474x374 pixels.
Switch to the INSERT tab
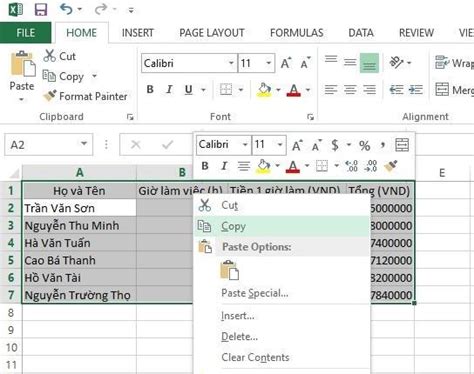click(x=138, y=33)
